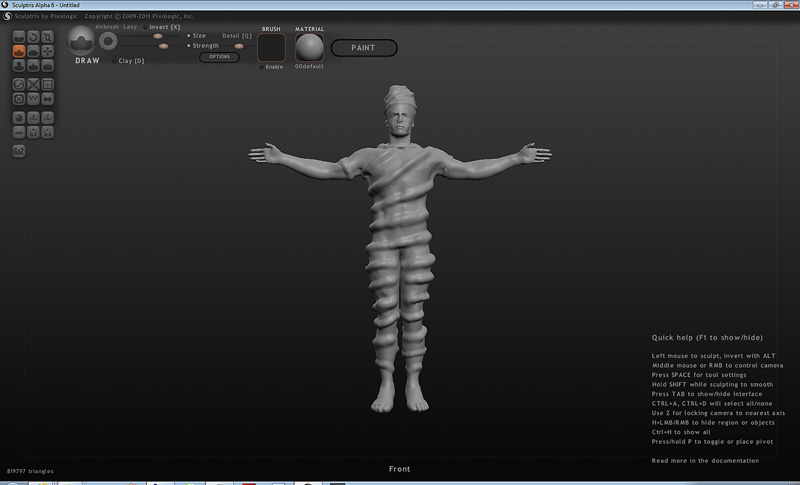Viewport: 800px width, 485px height.
Task: Select the Flatten tool icon
Action: click(34, 50)
